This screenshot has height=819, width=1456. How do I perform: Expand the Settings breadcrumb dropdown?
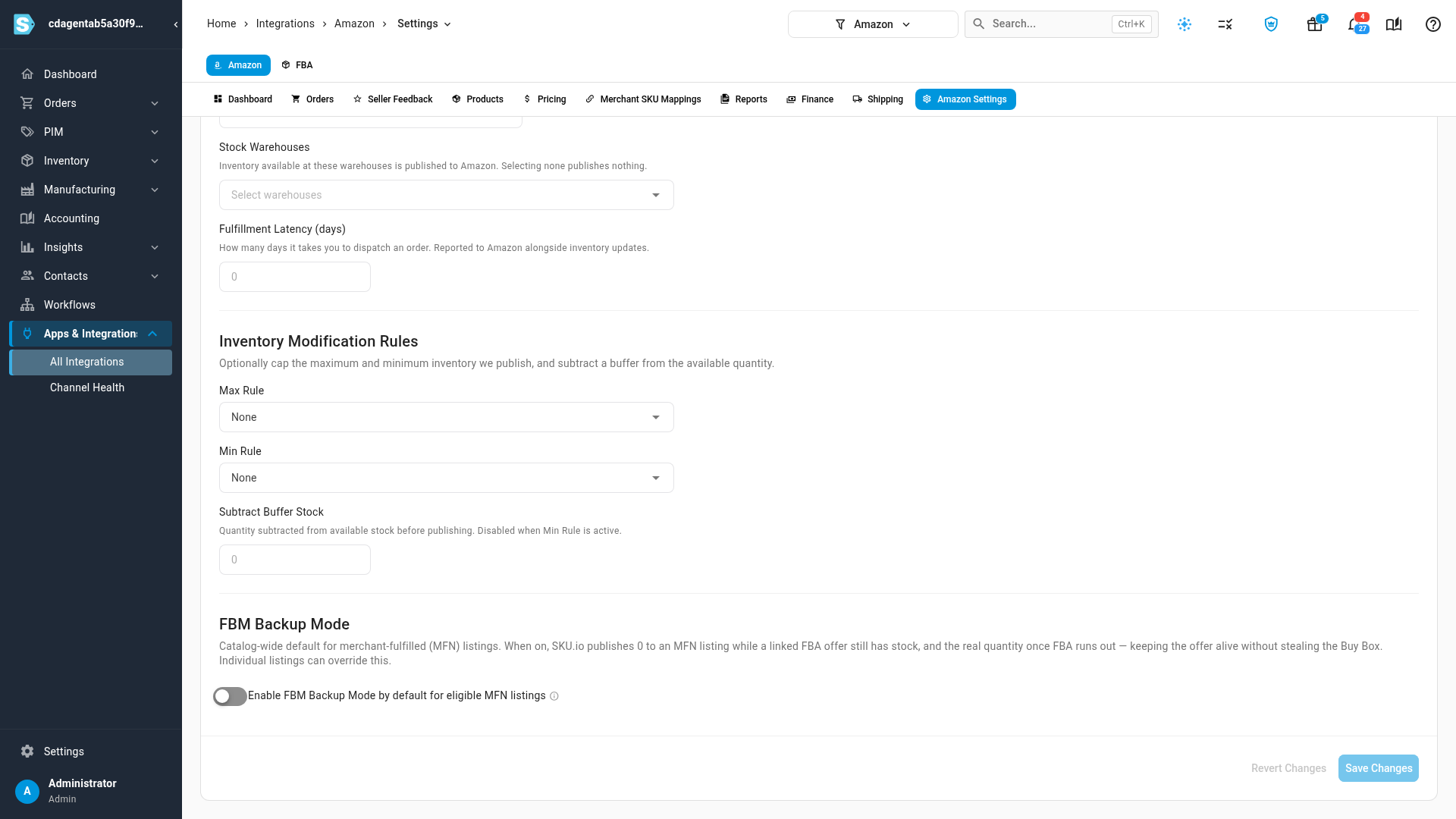(424, 24)
